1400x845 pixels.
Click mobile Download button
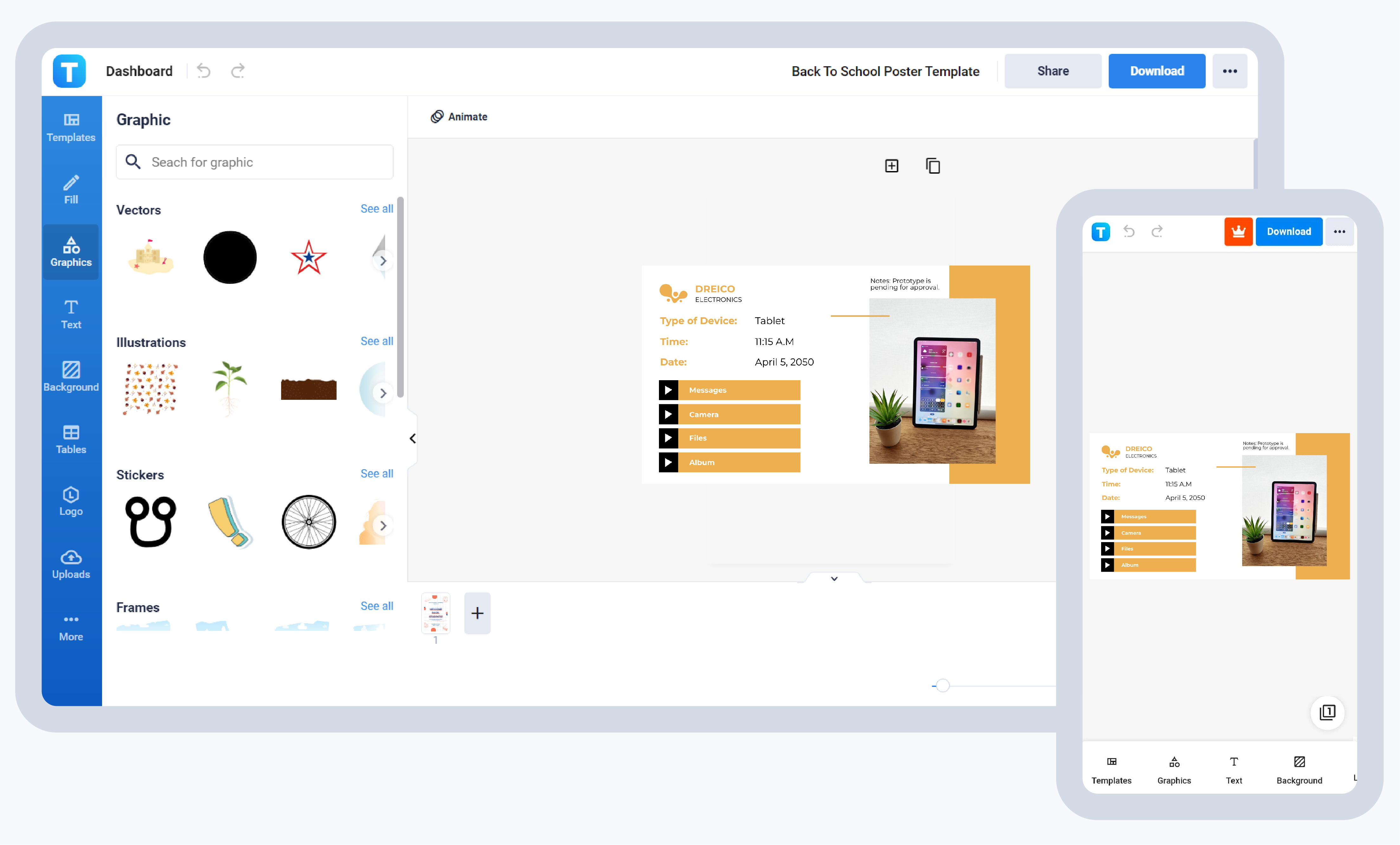1289,232
